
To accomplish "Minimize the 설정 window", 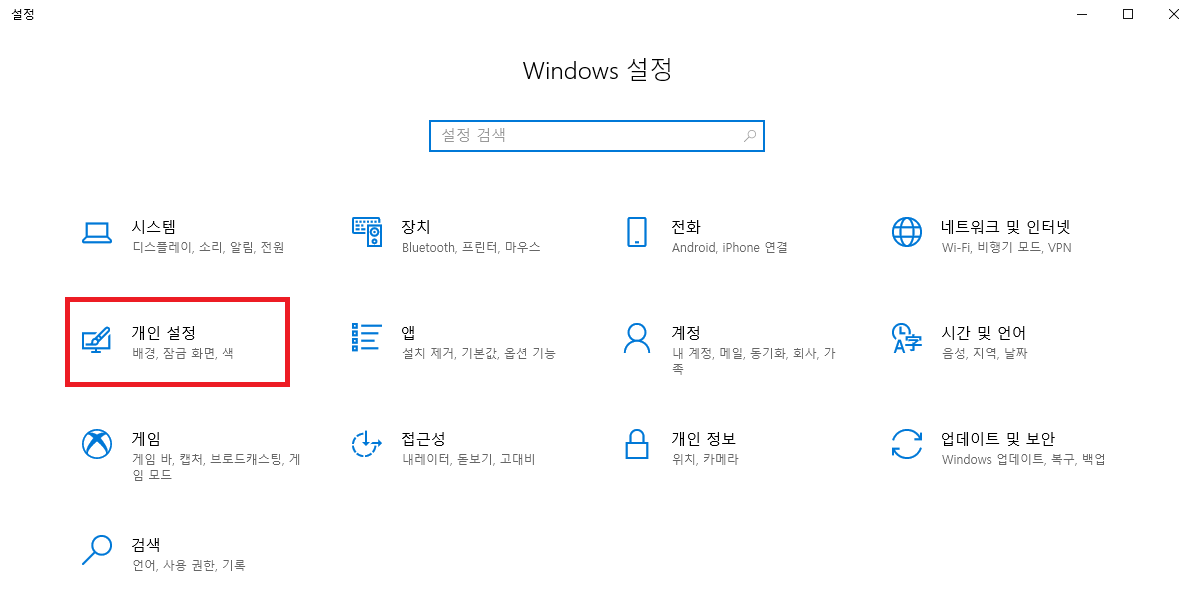I will pyautogui.click(x=1082, y=14).
